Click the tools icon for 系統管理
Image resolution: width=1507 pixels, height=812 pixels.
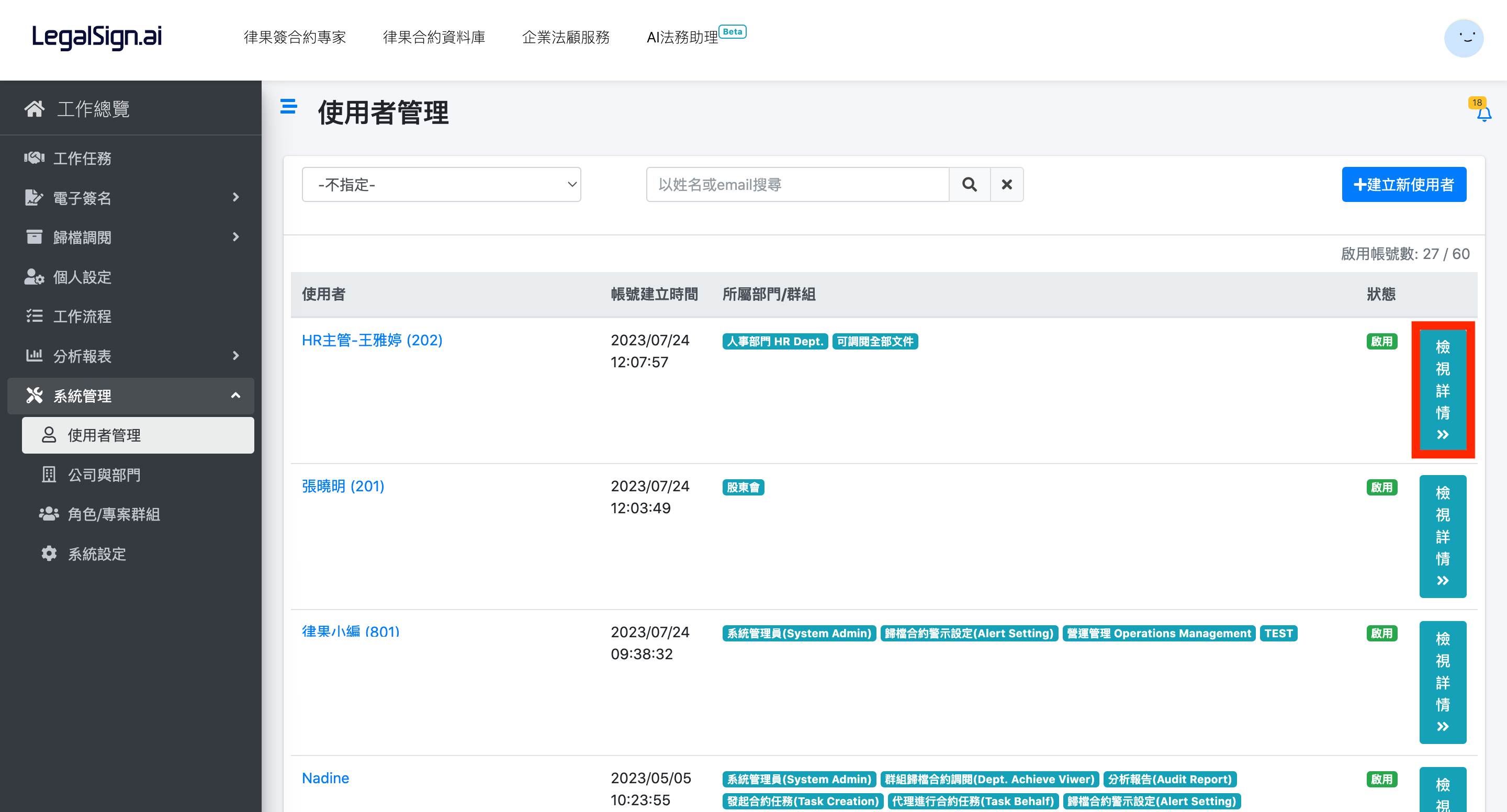pyautogui.click(x=34, y=396)
